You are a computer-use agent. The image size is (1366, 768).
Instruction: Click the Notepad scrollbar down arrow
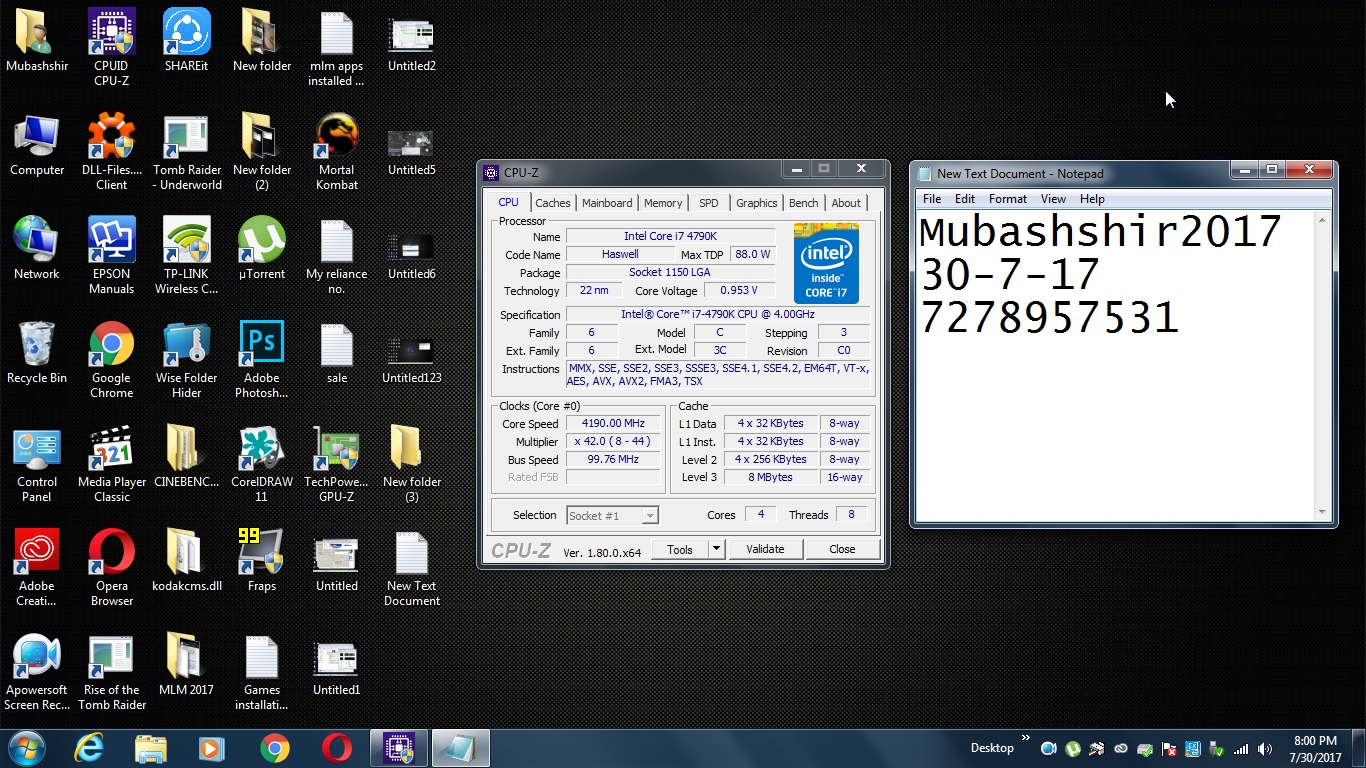click(x=1322, y=512)
